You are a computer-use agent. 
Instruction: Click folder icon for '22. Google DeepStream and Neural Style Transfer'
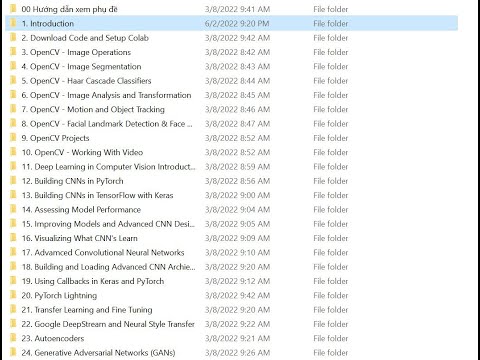[x=13, y=324]
